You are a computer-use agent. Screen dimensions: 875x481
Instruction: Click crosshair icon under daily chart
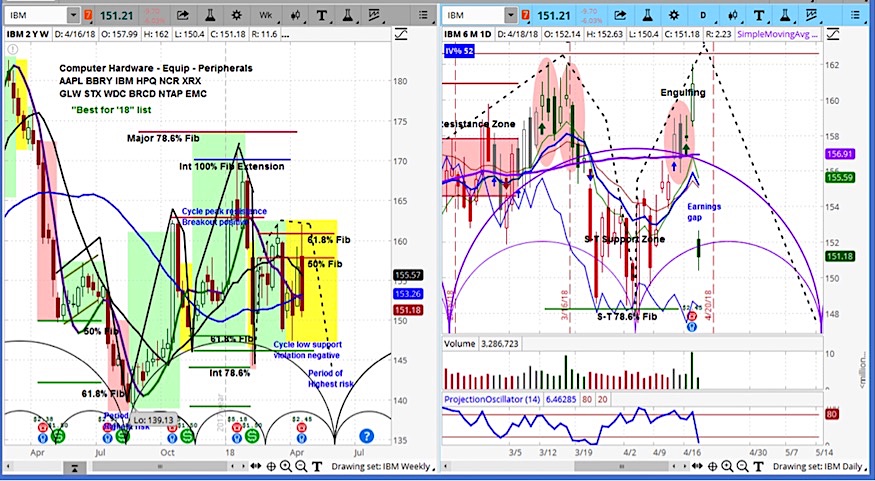pyautogui.click(x=713, y=466)
